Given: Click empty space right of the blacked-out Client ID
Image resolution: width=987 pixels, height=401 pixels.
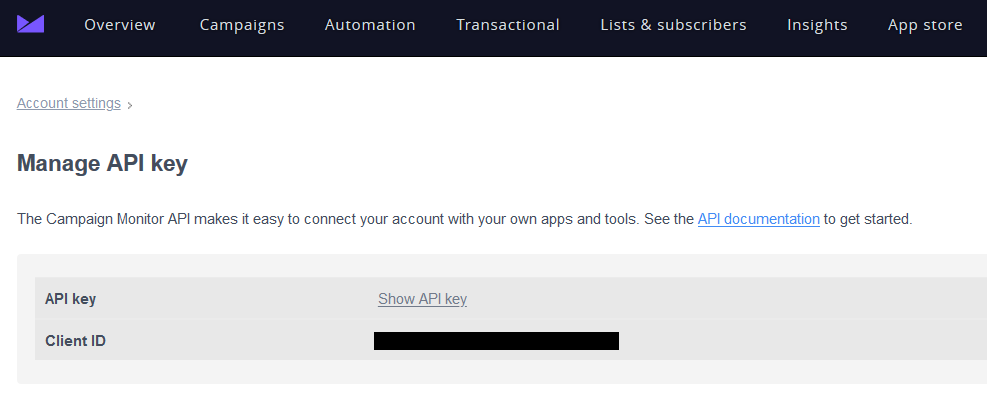Looking at the screenshot, I should (x=800, y=341).
